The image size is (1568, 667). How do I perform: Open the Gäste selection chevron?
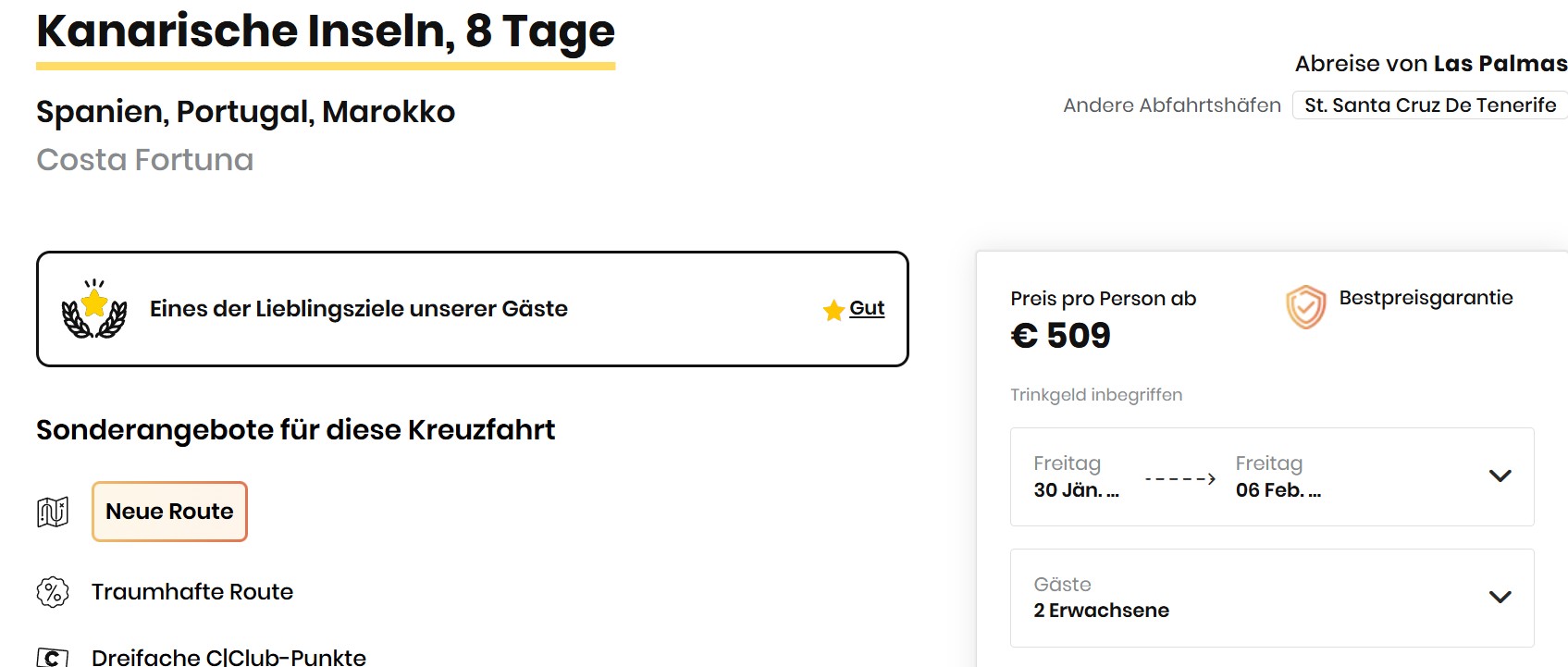(1499, 598)
